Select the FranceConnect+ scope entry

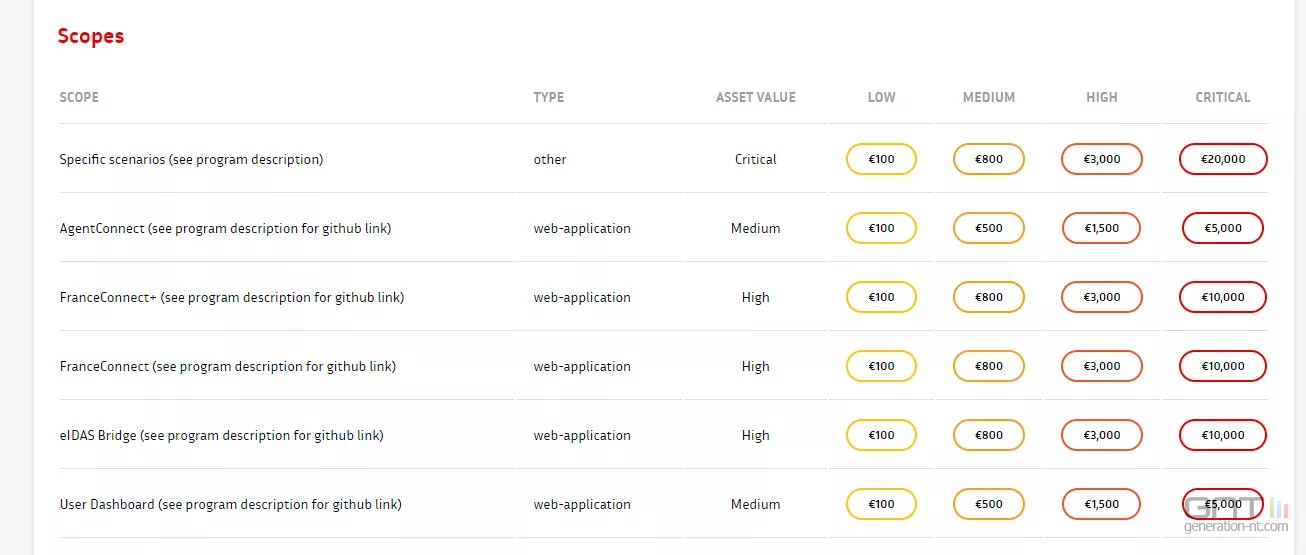coord(232,297)
